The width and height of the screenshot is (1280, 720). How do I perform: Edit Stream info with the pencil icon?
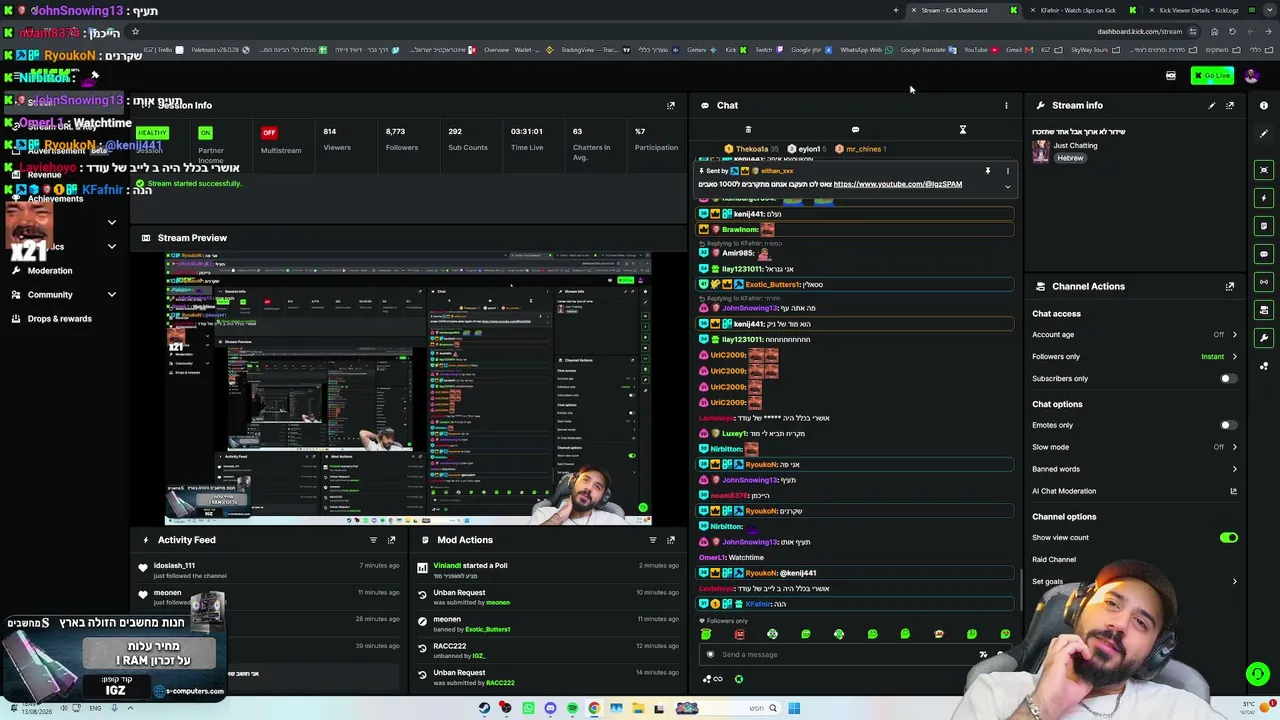1212,105
